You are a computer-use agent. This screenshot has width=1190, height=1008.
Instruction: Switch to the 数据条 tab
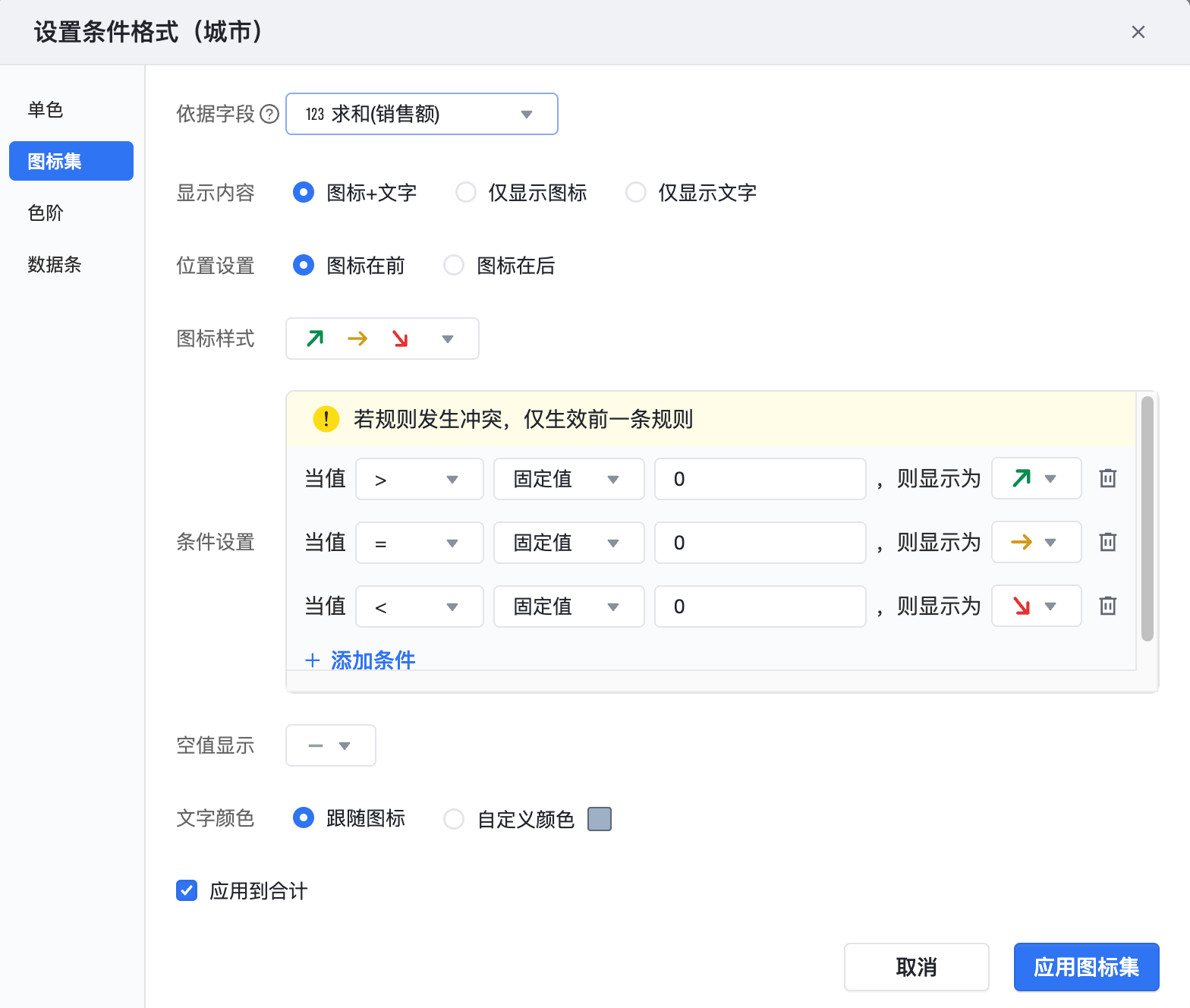pos(54,265)
